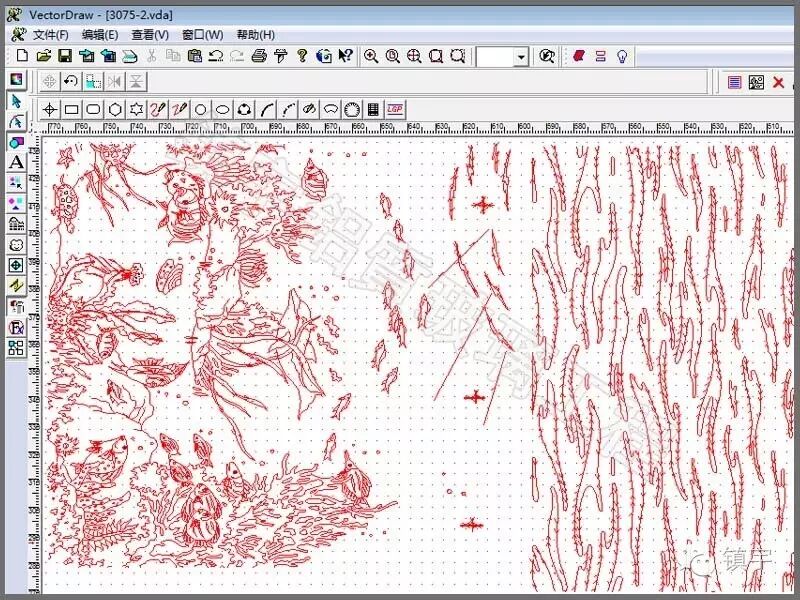
Task: Click the clipboard Paste icon
Action: tap(194, 56)
